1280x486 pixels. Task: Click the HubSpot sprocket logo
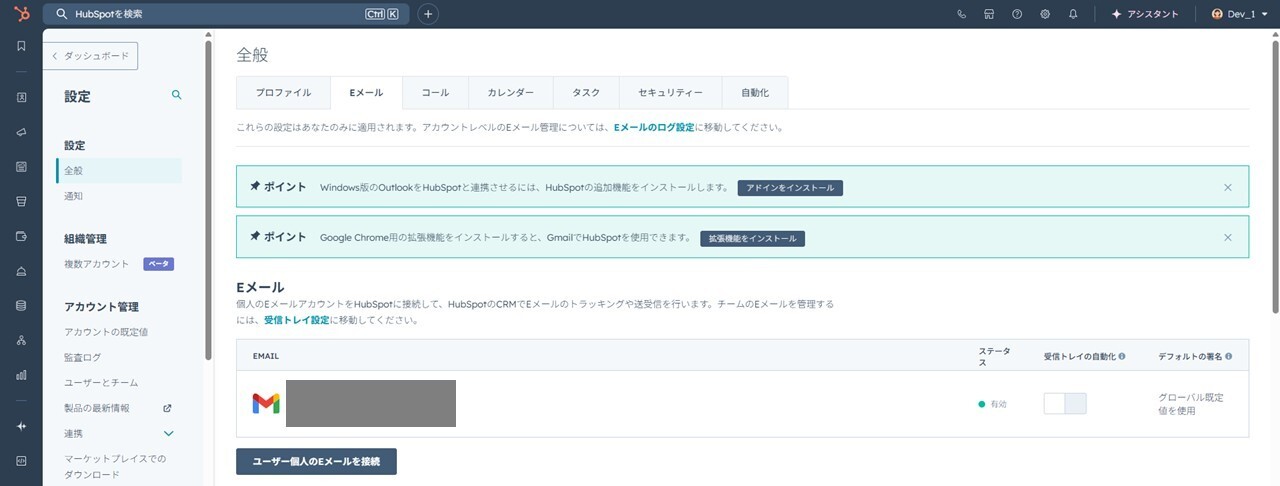pyautogui.click(x=21, y=14)
